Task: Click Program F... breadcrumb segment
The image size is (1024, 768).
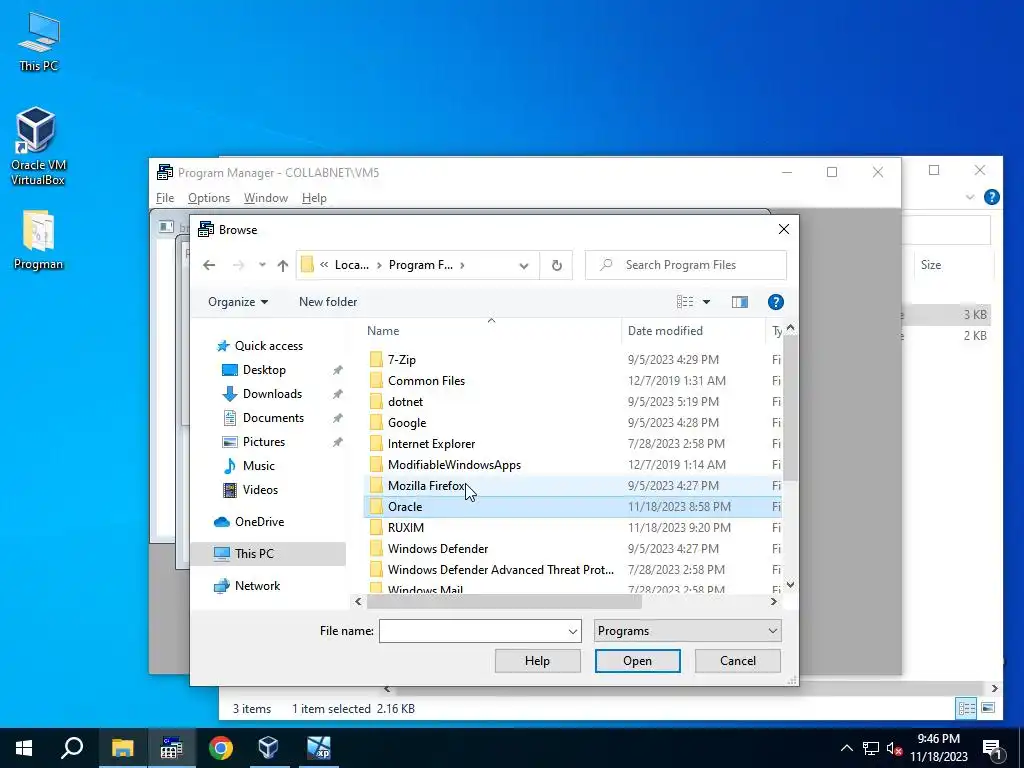Action: [x=421, y=265]
